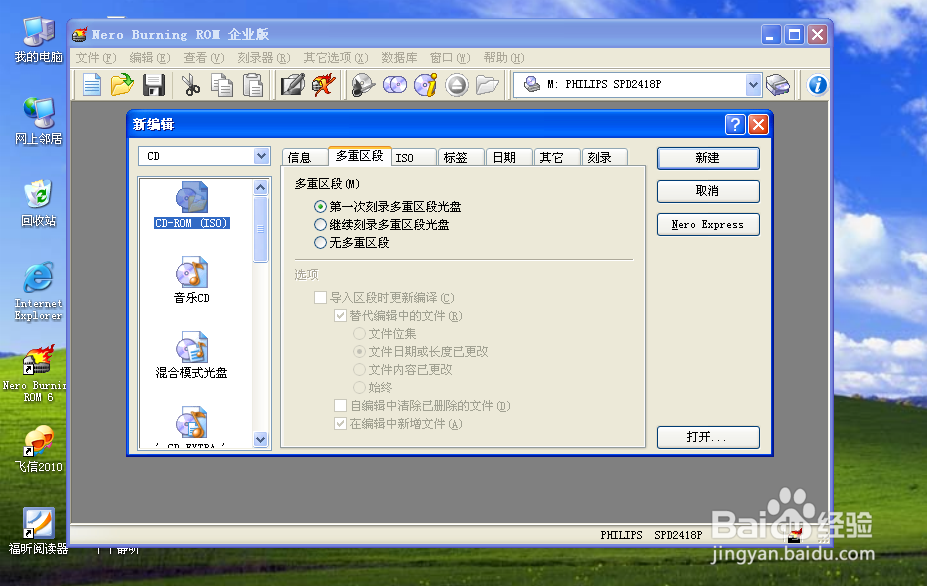
Task: Switch to the 其它 tab
Action: click(x=557, y=157)
